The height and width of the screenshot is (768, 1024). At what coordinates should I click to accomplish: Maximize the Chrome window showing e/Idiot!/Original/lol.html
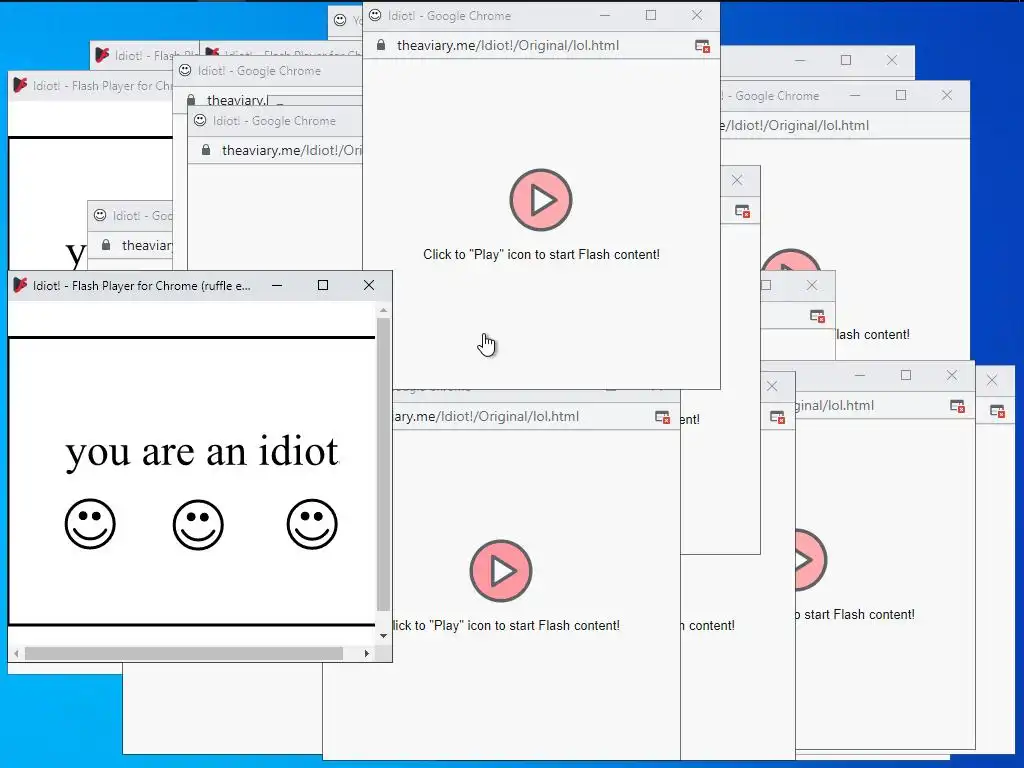click(901, 95)
